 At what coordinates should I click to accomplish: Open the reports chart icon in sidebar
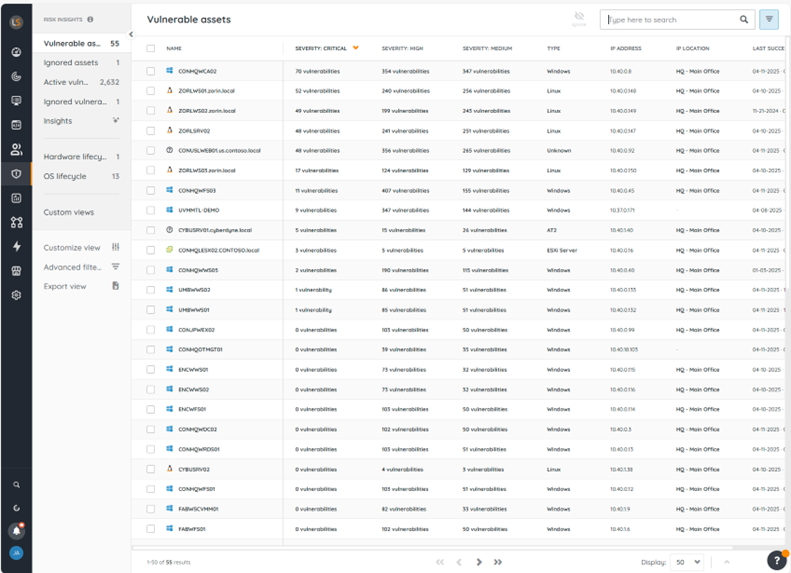click(16, 198)
